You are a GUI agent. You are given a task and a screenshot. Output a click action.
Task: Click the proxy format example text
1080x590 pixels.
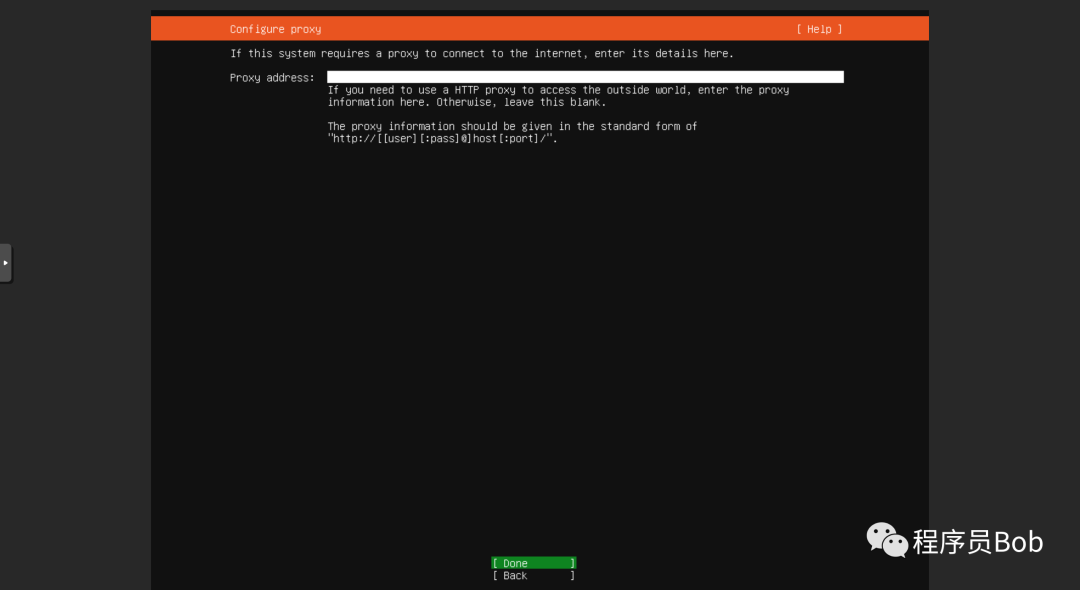point(442,138)
